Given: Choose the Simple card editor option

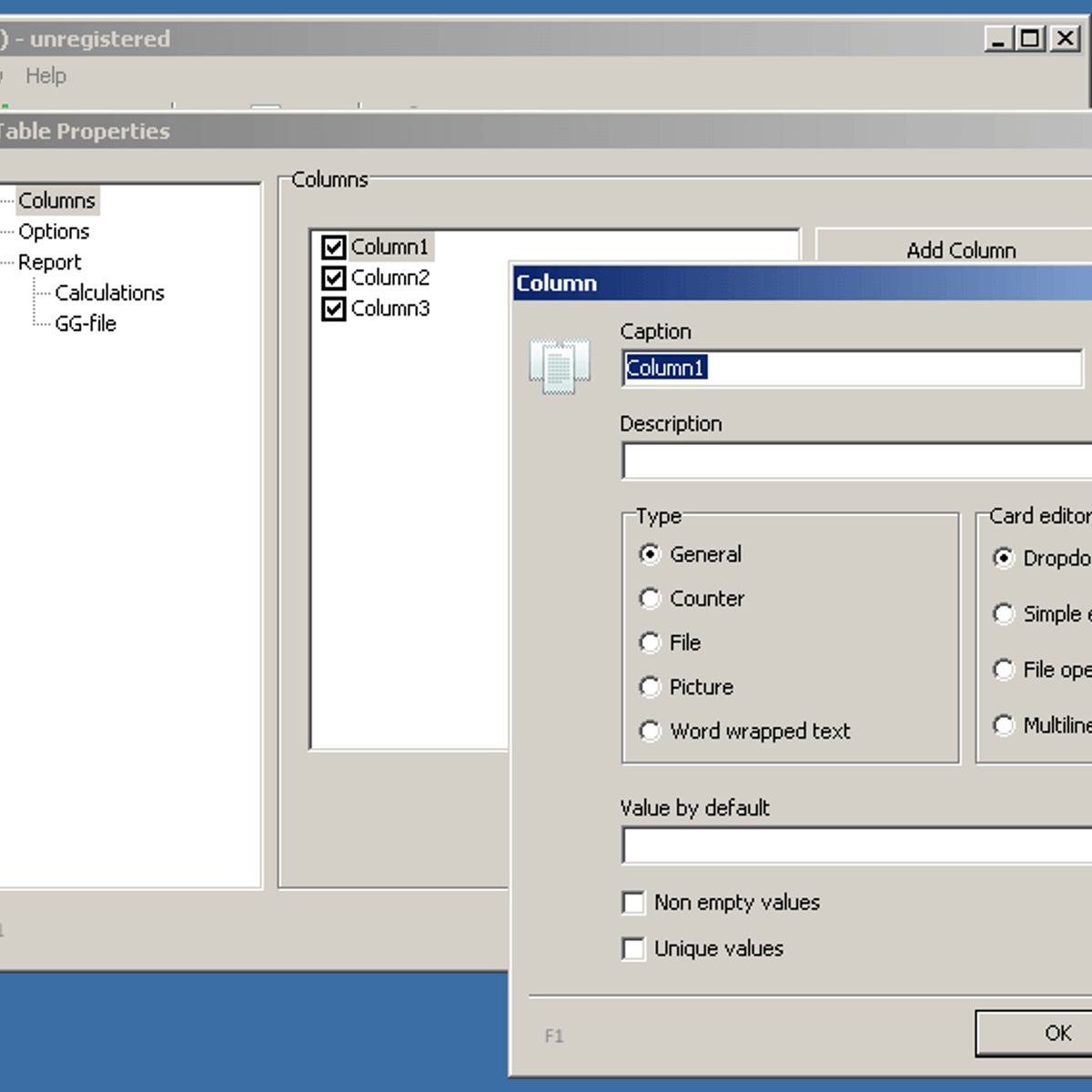Looking at the screenshot, I should (1004, 614).
